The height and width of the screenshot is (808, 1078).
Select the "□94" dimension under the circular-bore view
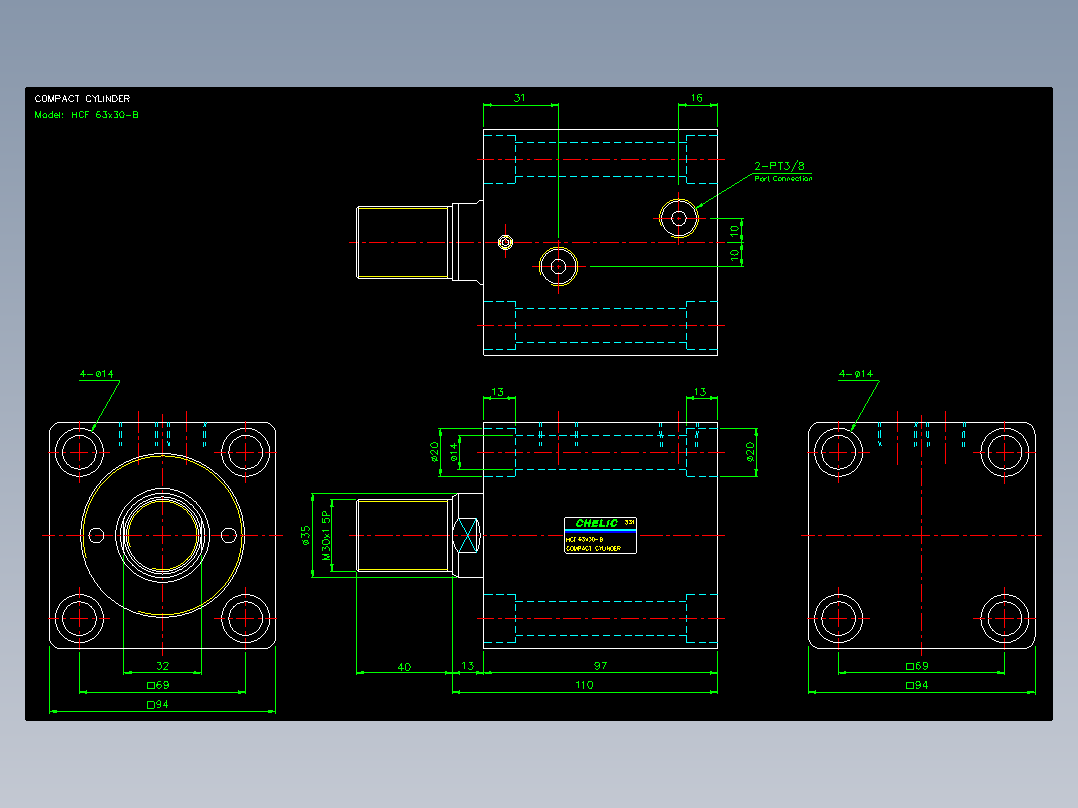[157, 704]
